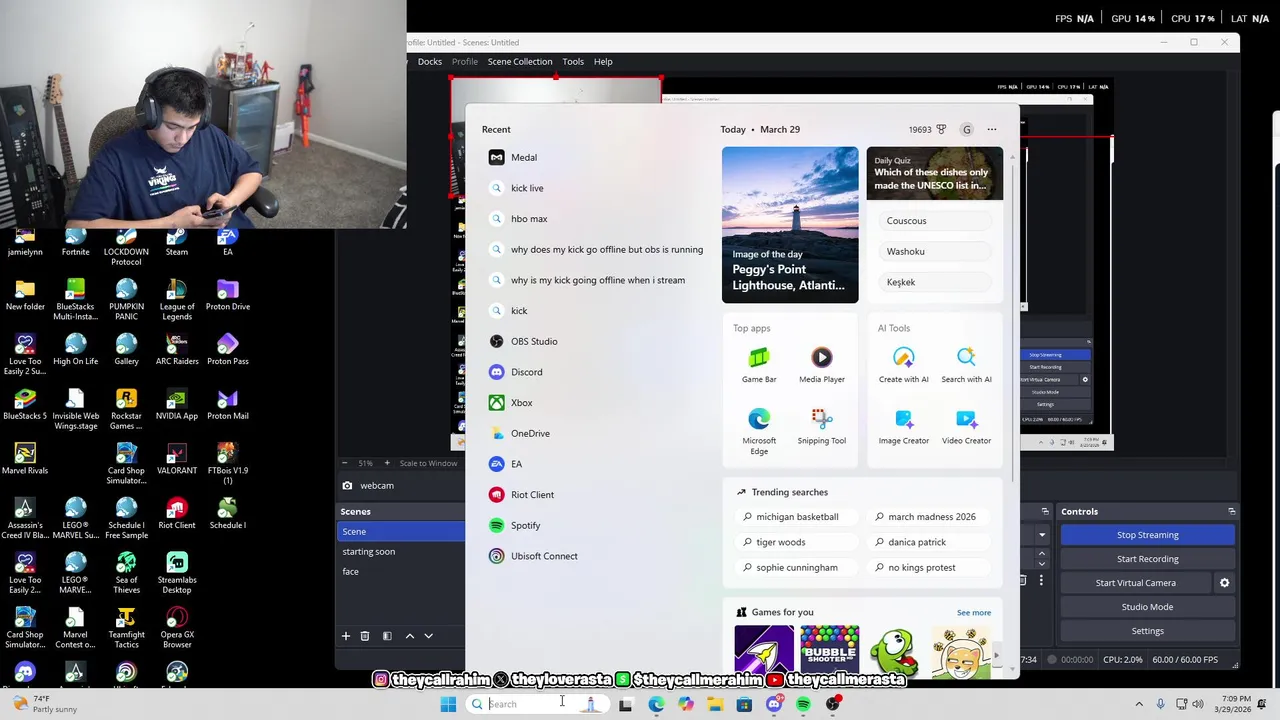Open Image Creator AI tool
Image resolution: width=1280 pixels, height=720 pixels.
click(904, 426)
